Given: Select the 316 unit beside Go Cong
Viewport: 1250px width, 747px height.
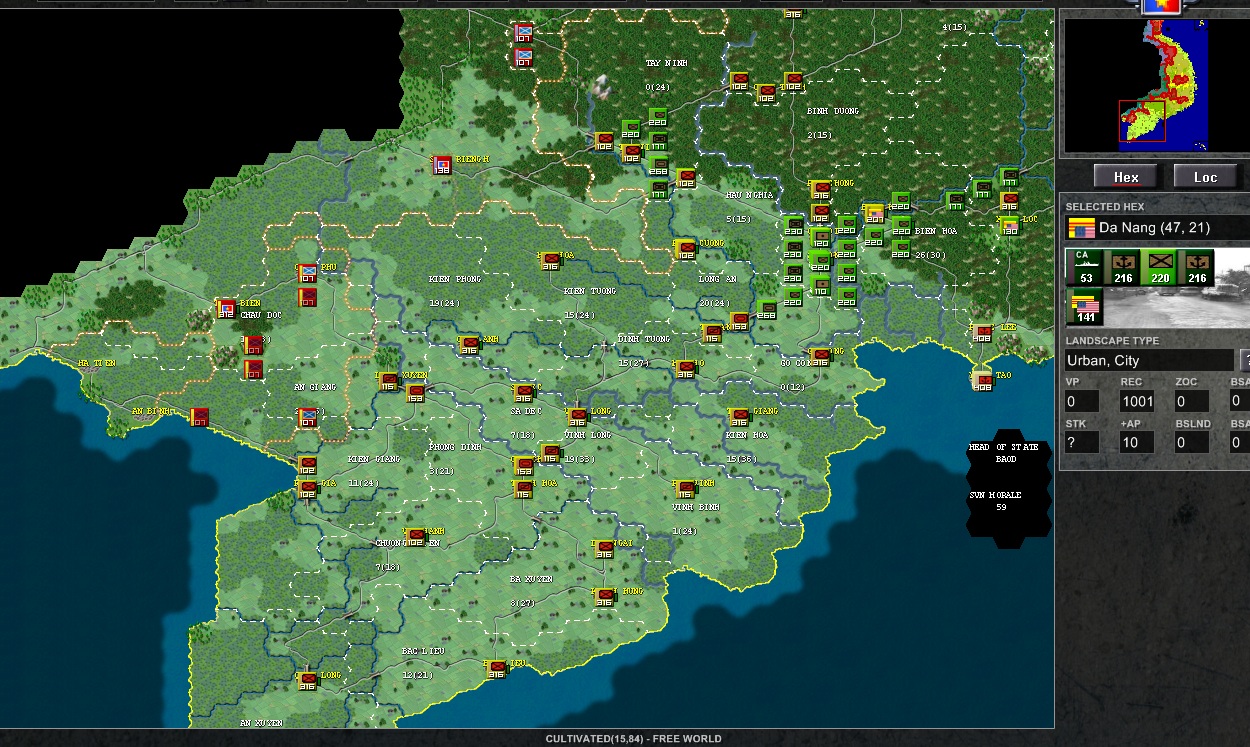Looking at the screenshot, I should point(820,357).
